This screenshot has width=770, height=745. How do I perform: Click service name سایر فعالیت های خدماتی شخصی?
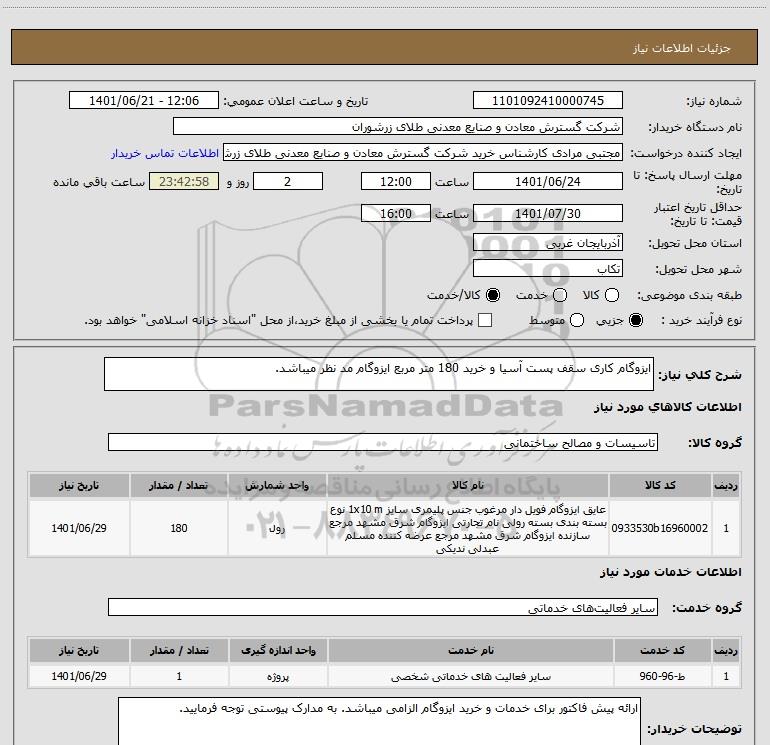(x=470, y=676)
